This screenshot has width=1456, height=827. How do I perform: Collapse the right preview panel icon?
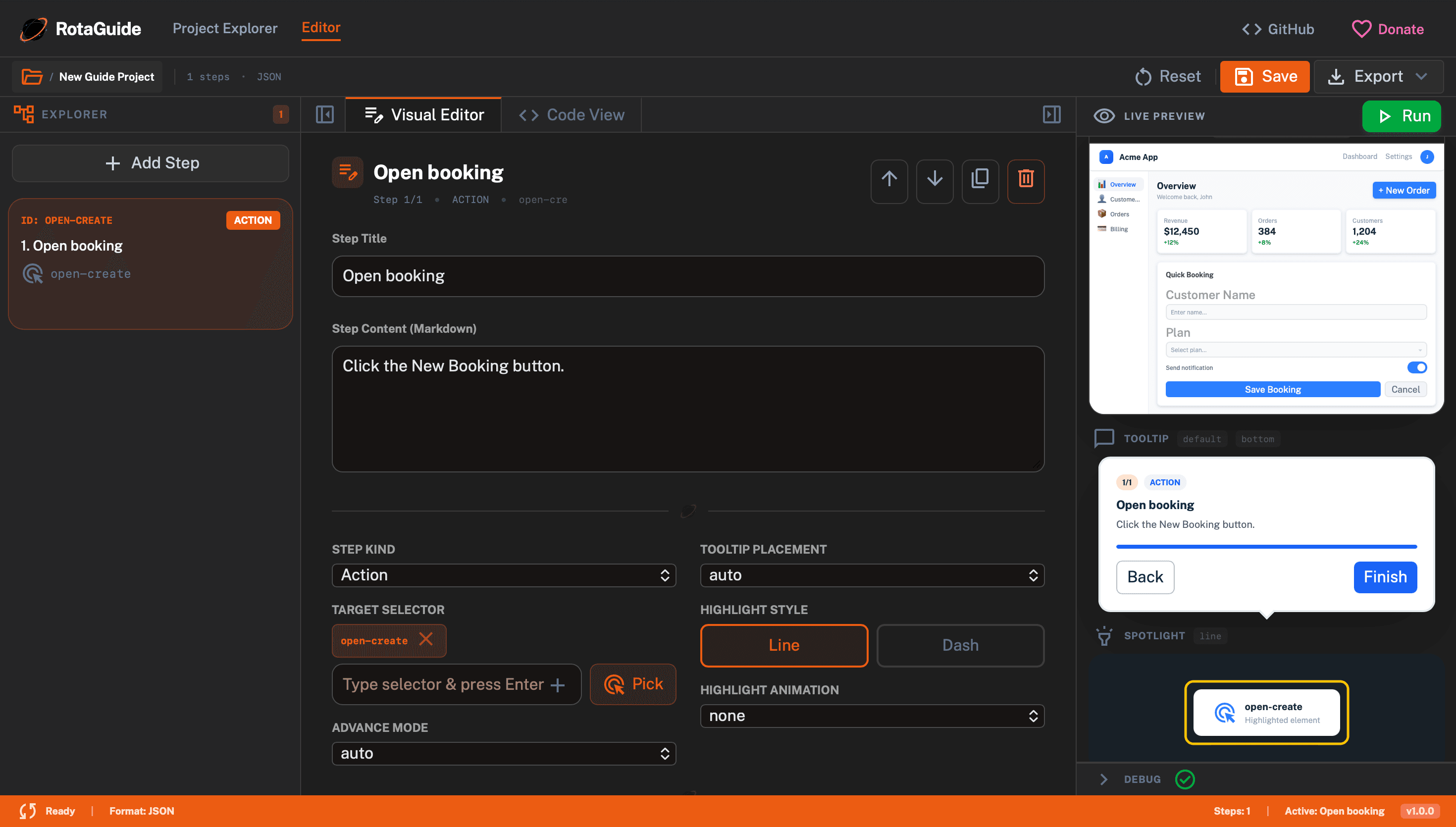tap(1051, 115)
